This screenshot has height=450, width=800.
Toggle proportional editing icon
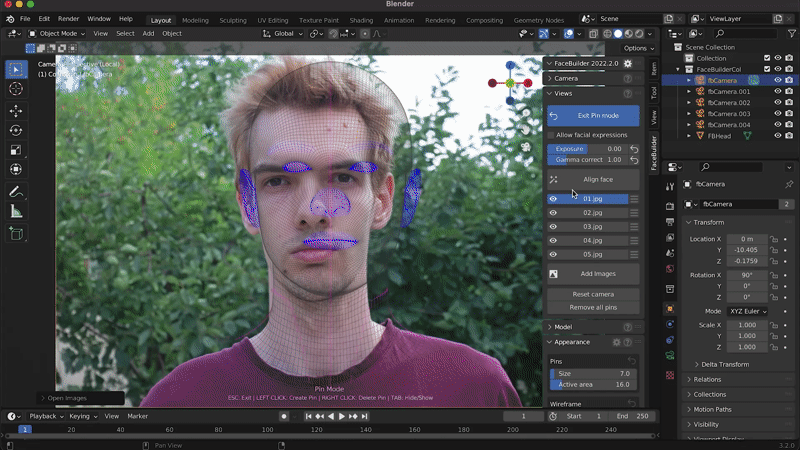(364, 34)
